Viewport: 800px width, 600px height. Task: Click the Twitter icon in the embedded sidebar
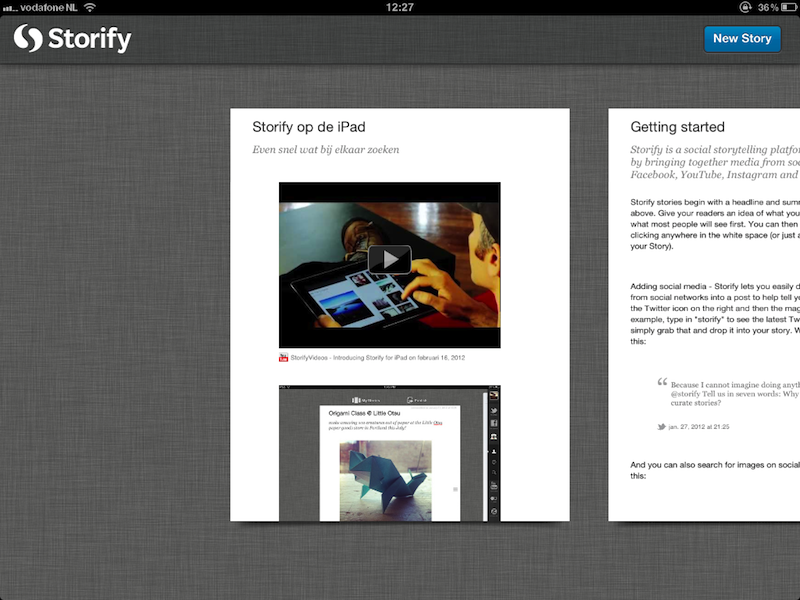point(491,409)
